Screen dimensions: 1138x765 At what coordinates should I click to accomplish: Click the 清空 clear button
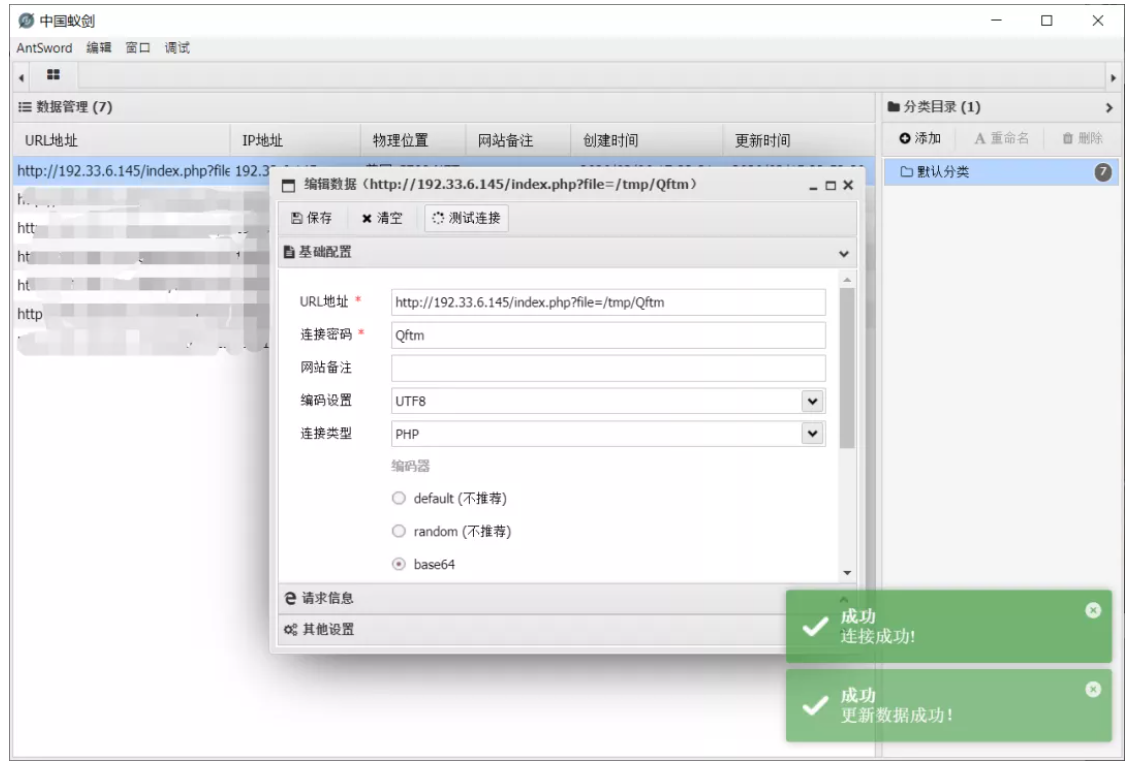click(382, 218)
